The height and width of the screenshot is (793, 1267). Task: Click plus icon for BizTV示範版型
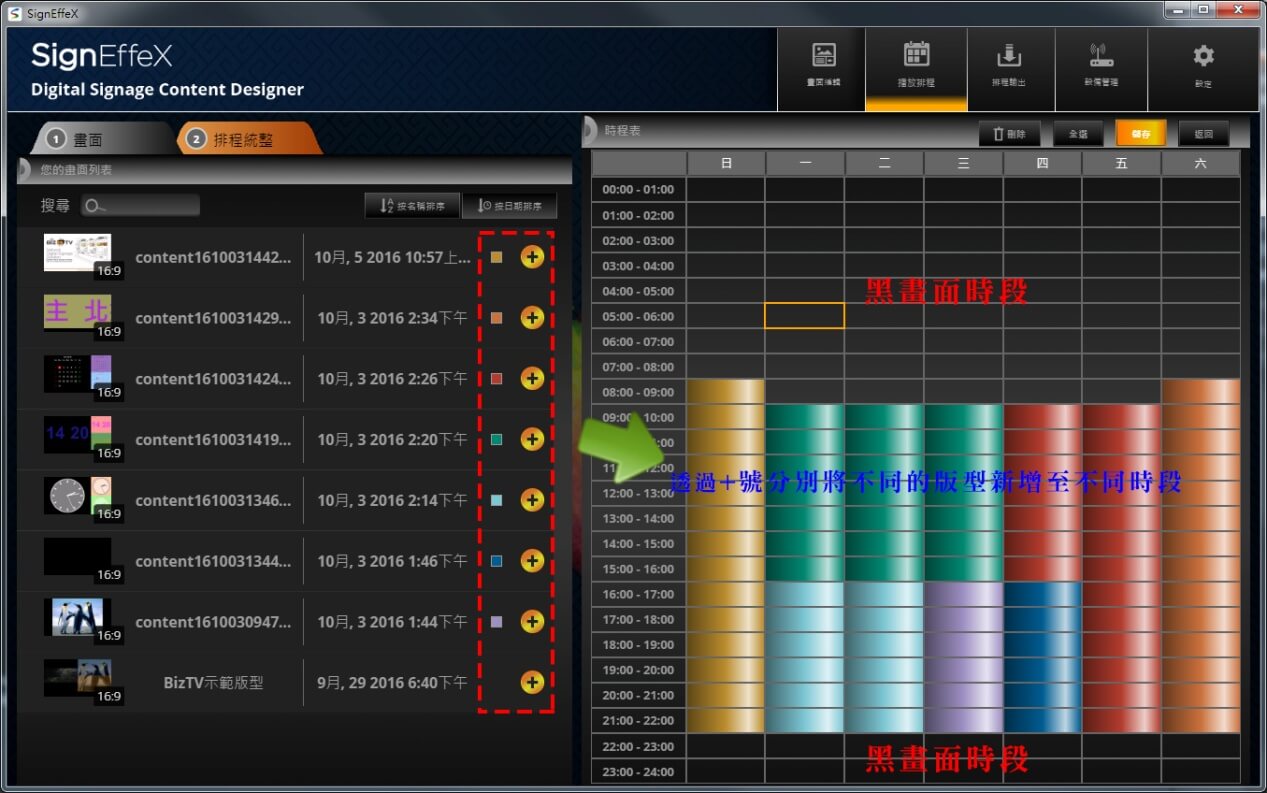(x=532, y=682)
